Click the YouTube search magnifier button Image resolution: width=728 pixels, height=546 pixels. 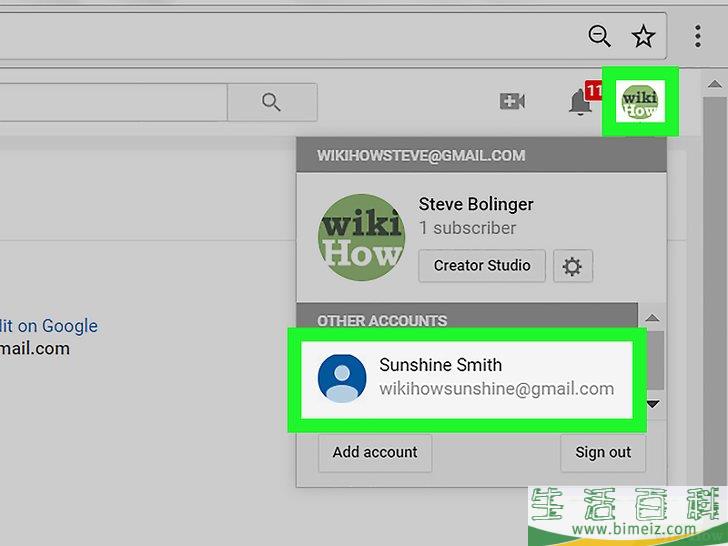272,102
